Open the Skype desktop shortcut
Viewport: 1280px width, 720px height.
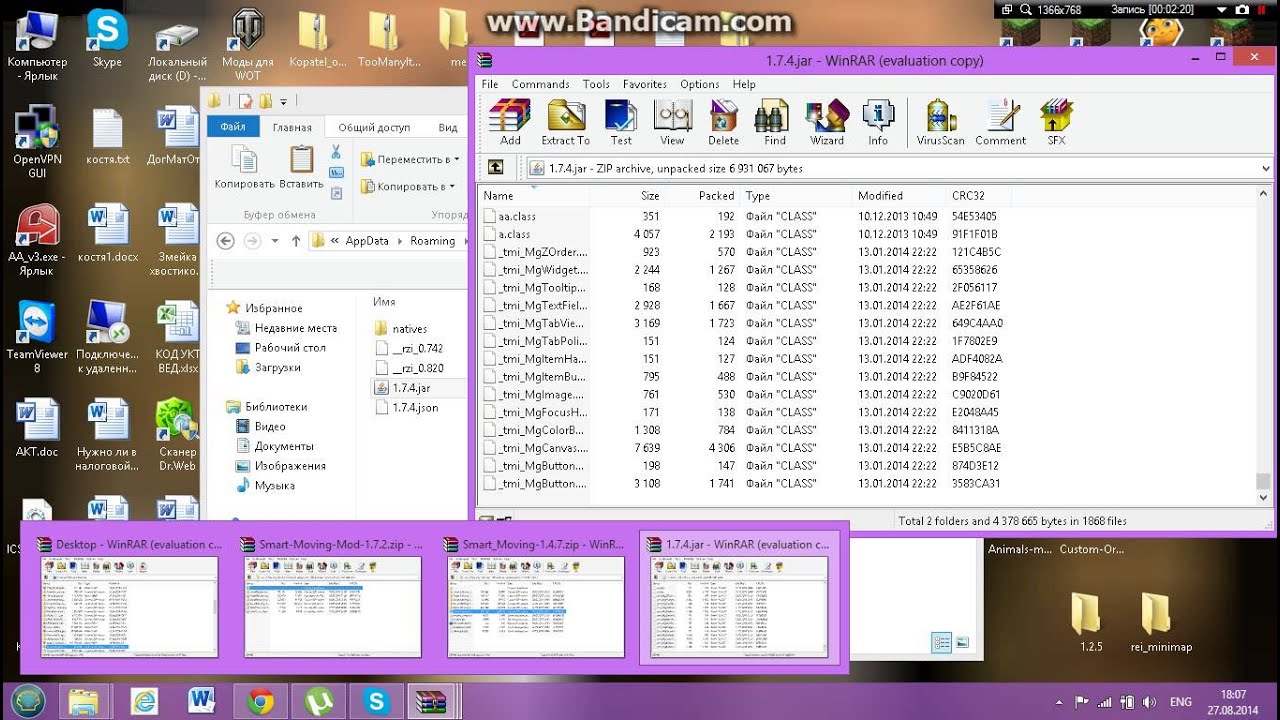click(107, 40)
